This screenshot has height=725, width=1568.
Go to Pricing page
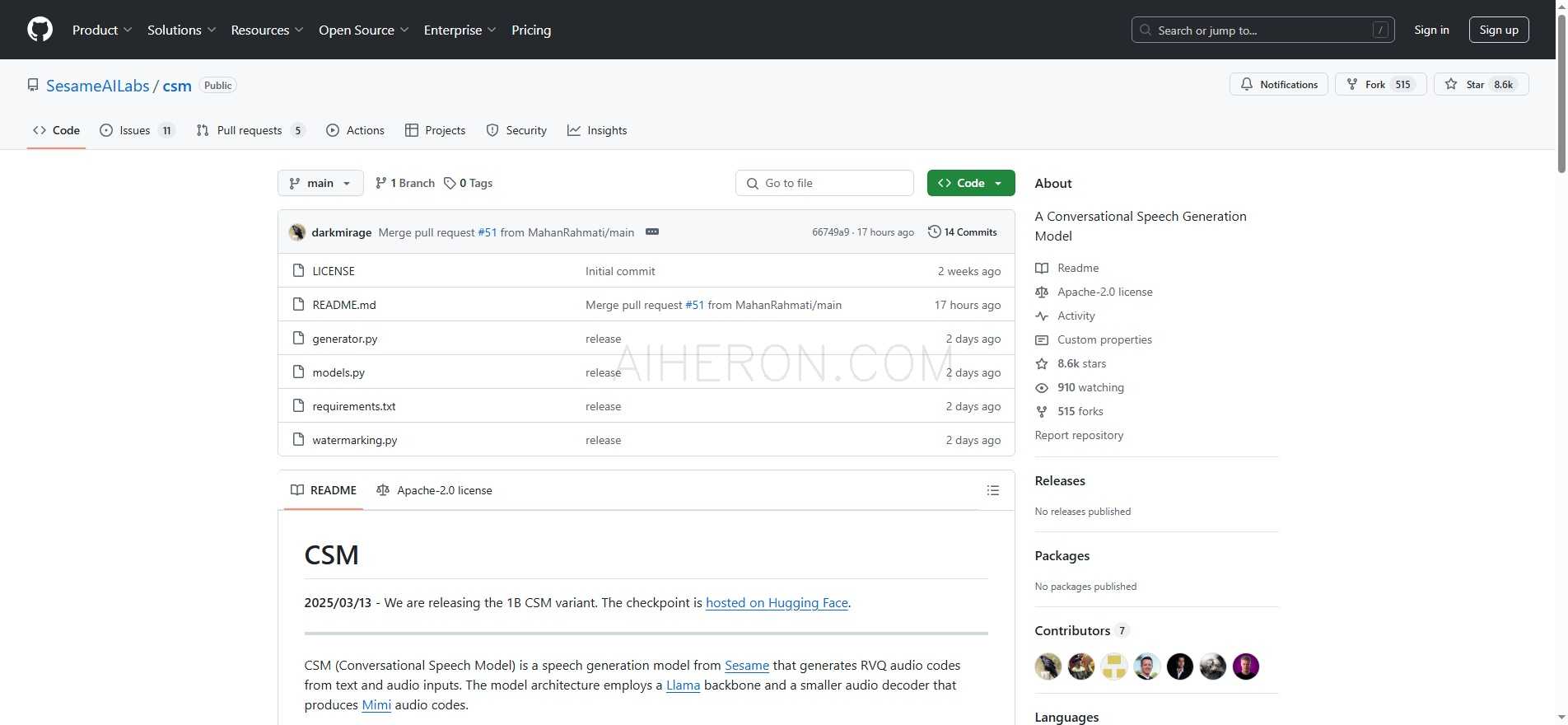click(x=531, y=30)
